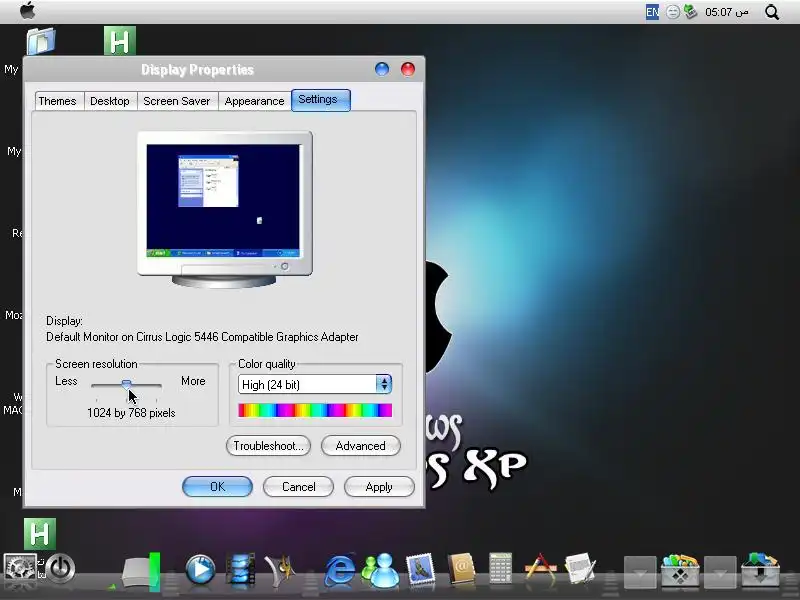Open the gear System Preferences dock icon
The height and width of the screenshot is (600, 800).
(x=19, y=568)
